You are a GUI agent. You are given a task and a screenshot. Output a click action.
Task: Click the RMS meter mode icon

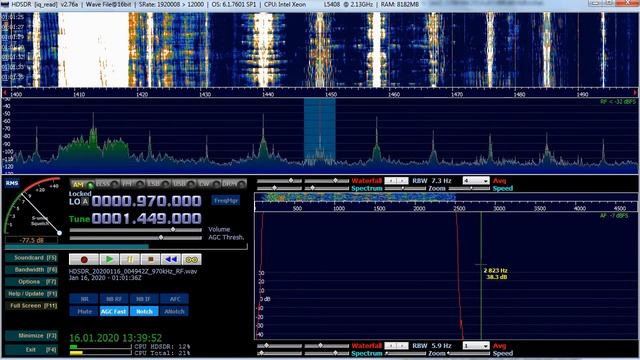pyautogui.click(x=12, y=183)
